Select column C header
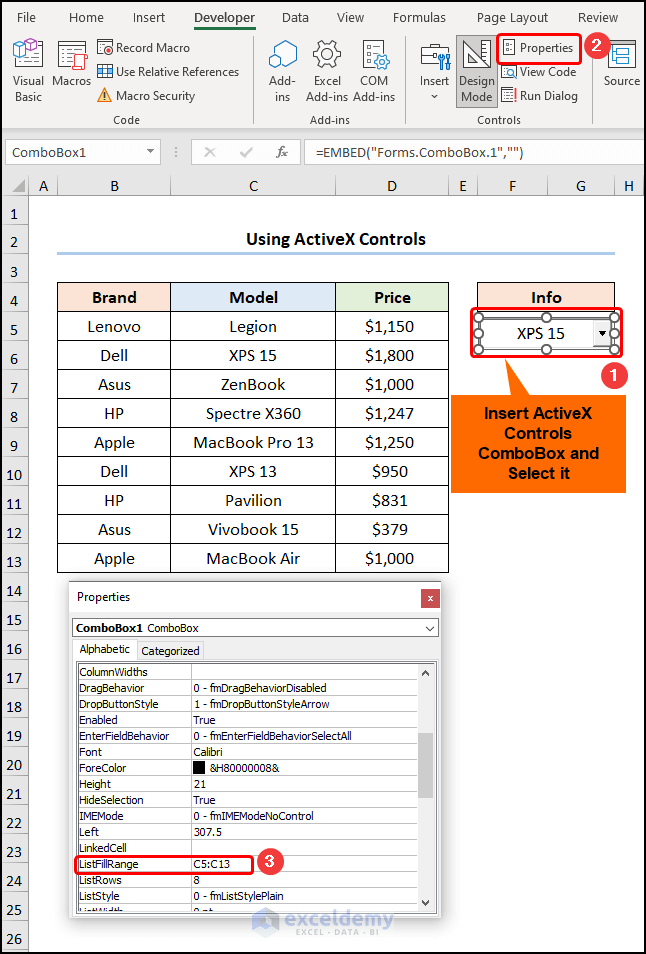This screenshot has height=954, width=646. click(253, 186)
